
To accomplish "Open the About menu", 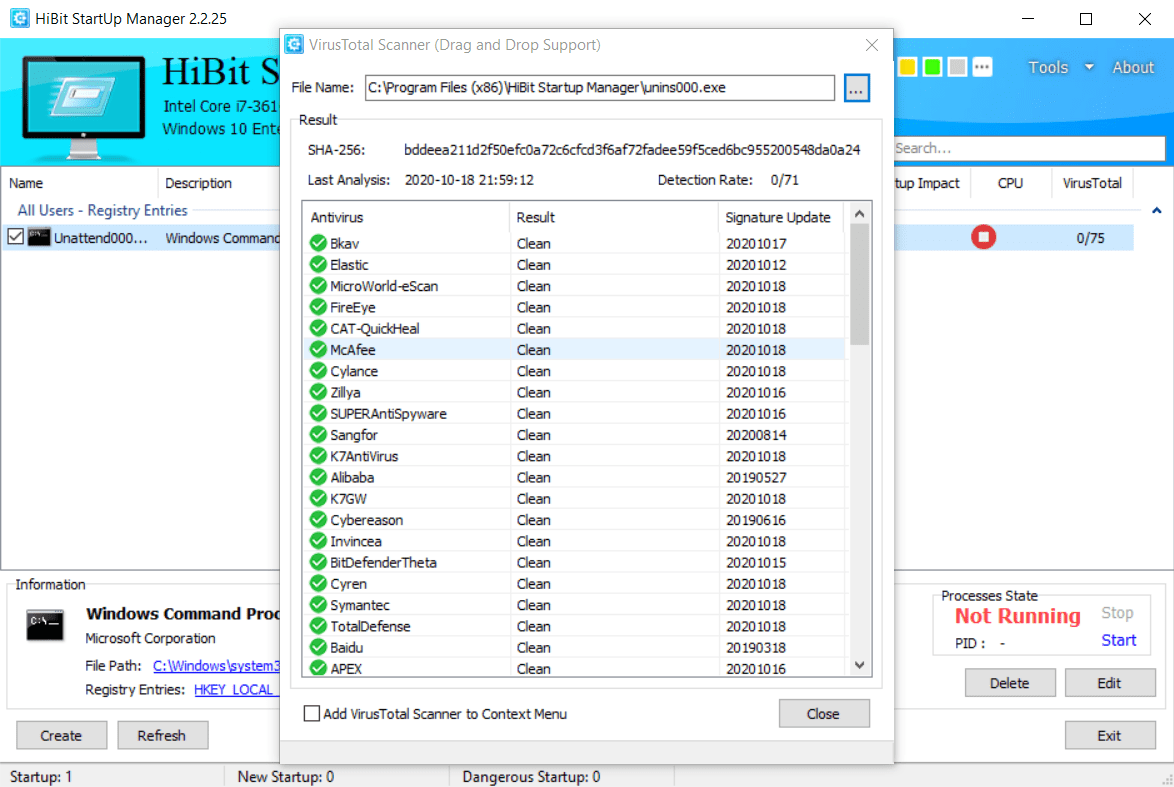I will pos(1133,67).
